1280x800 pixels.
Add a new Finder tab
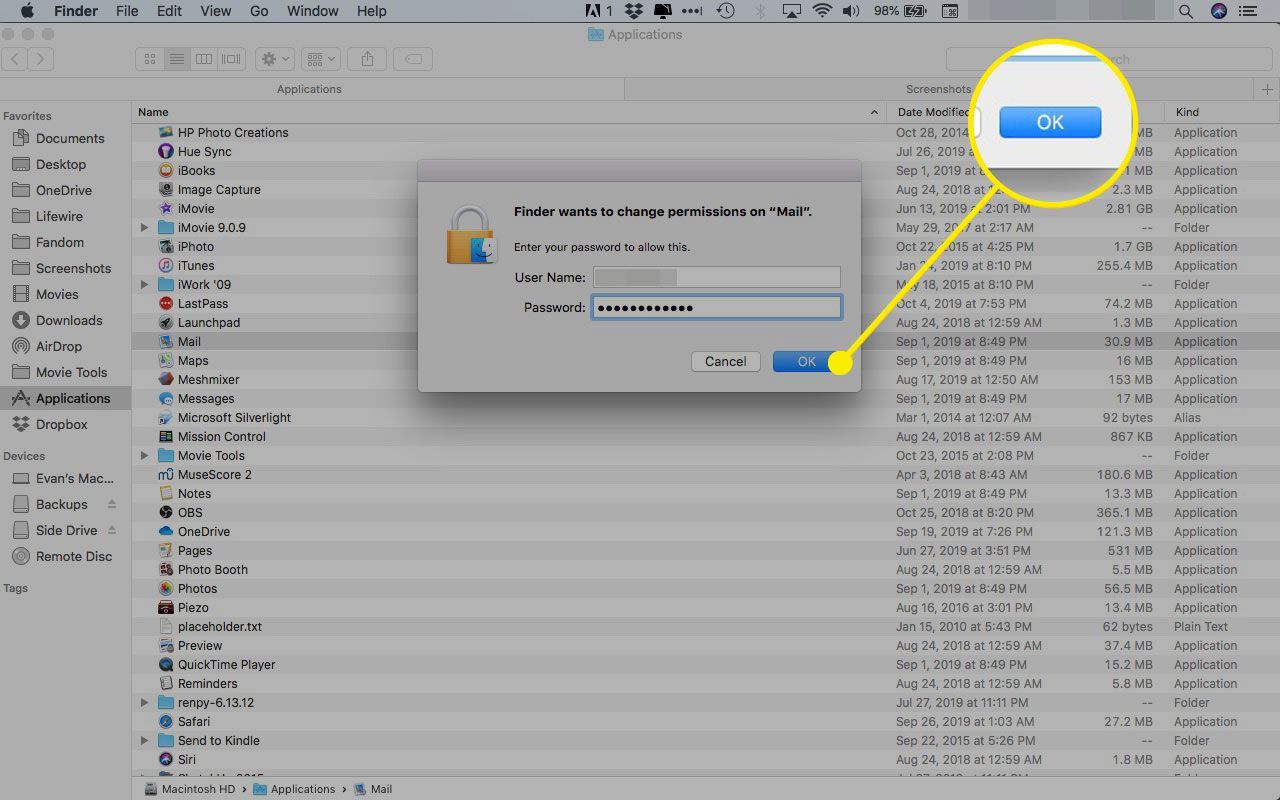click(1268, 89)
